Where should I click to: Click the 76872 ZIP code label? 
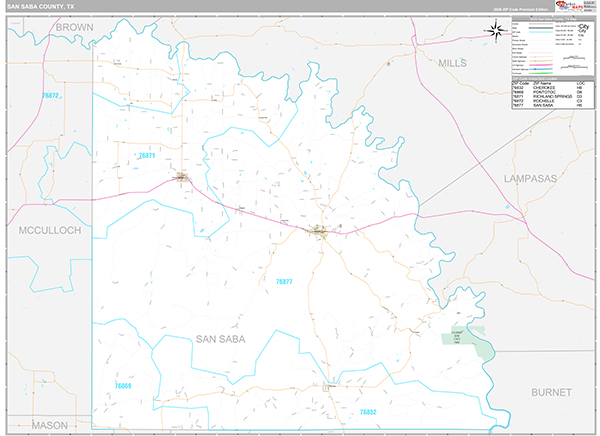coord(50,96)
